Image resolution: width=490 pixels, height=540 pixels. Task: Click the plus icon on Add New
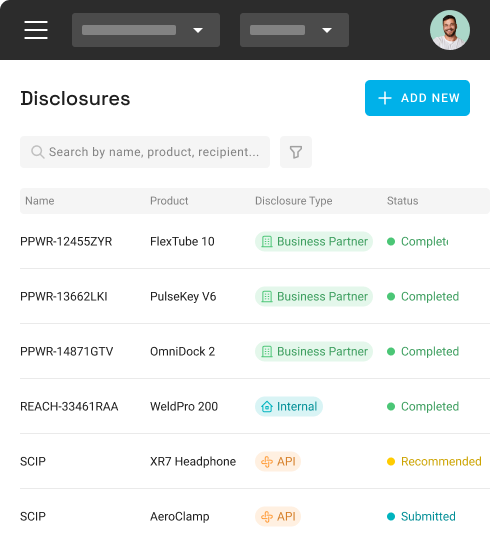coord(385,98)
